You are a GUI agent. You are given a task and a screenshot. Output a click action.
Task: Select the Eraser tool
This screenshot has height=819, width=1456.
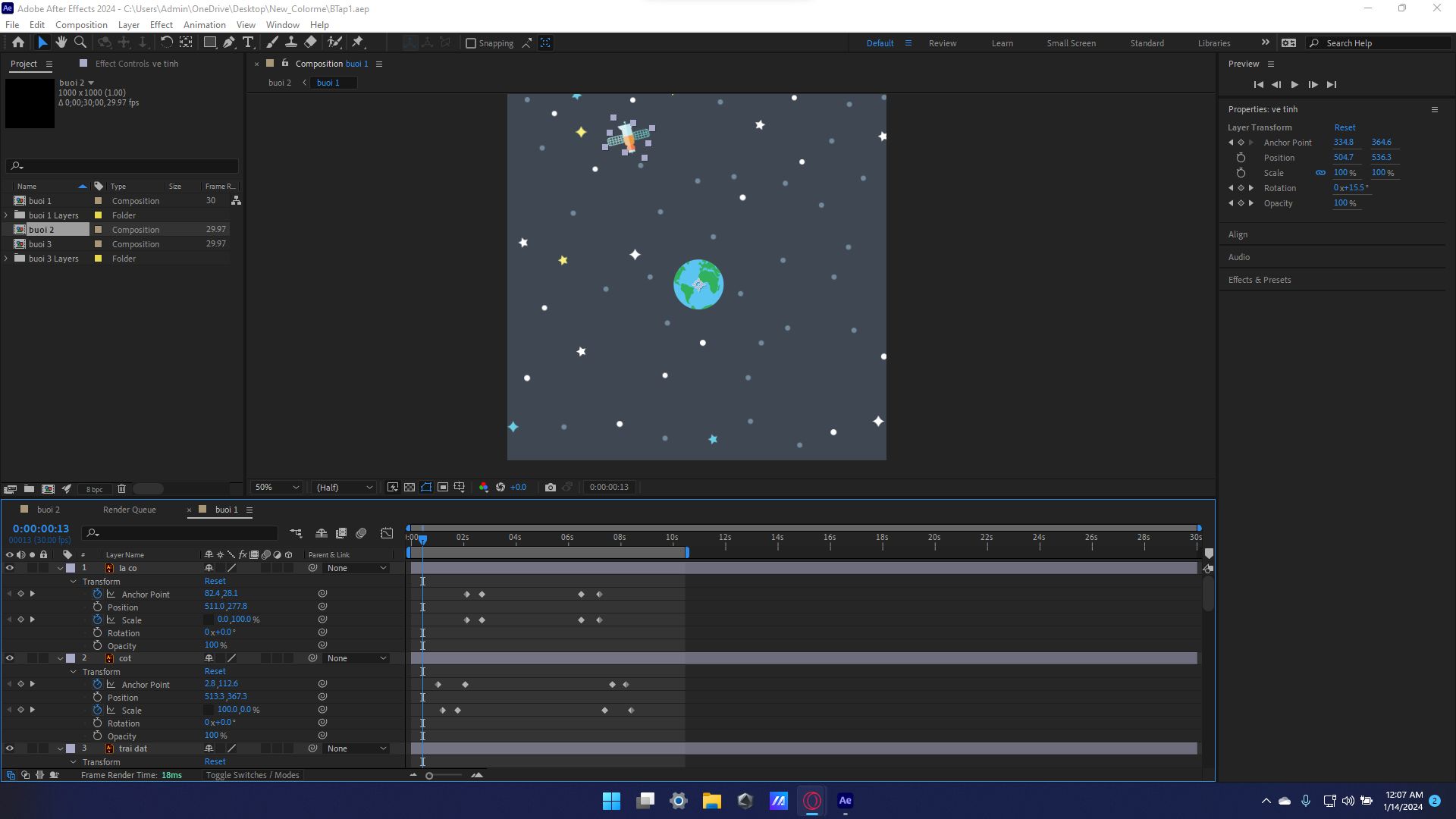pos(311,42)
